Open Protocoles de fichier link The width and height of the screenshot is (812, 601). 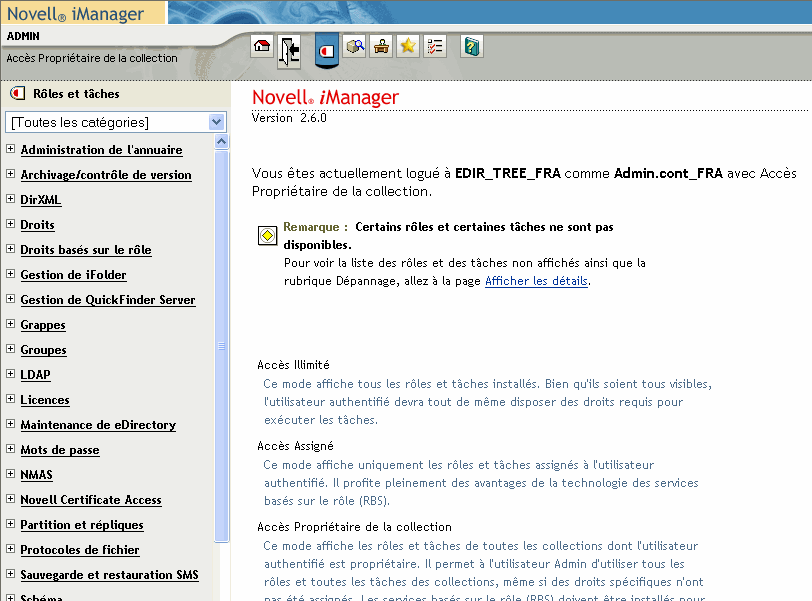80,550
